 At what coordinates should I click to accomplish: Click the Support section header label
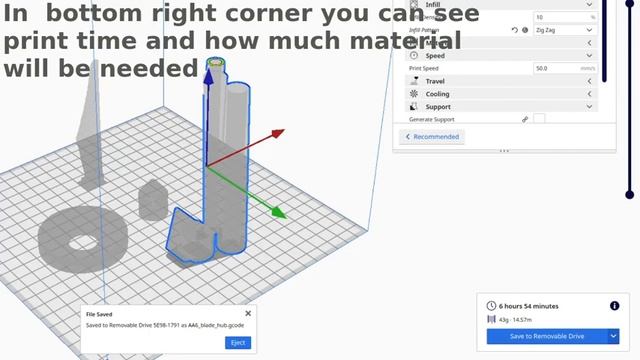pos(438,107)
